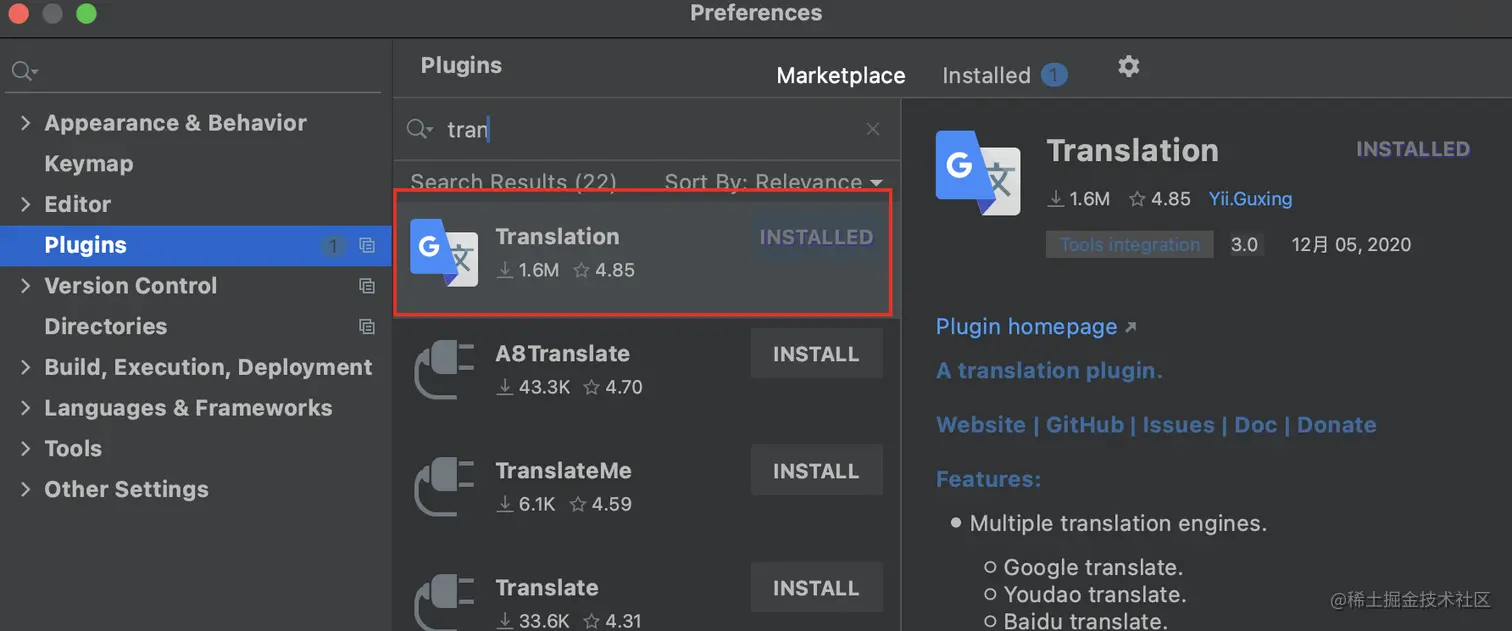Click the project-level icon beside Directories
Screen dimensions: 1512x631
(x=367, y=327)
